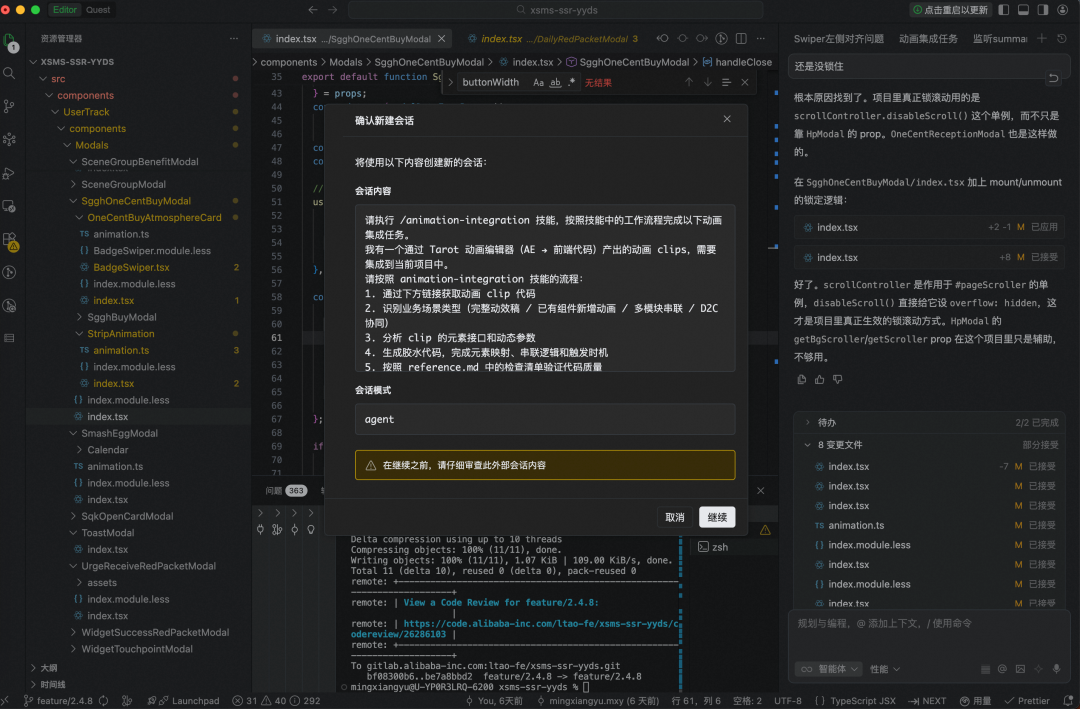Open the Swiper左侧对齐问题 chat tab
The width and height of the screenshot is (1080, 709).
[x=838, y=39]
